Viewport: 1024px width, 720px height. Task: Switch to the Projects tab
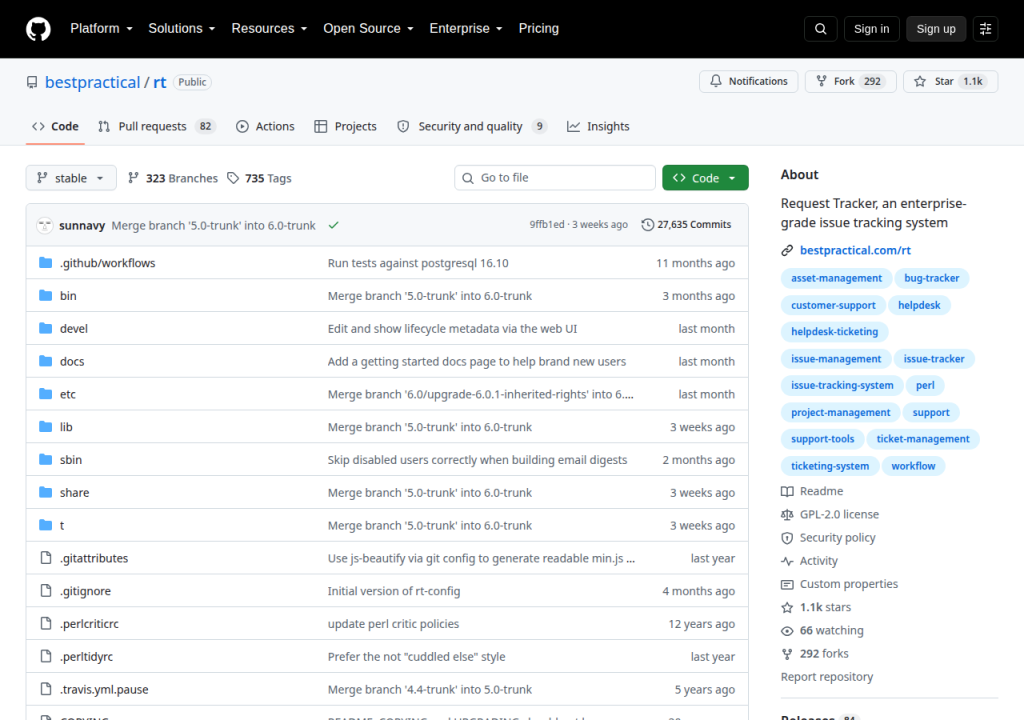tap(345, 127)
